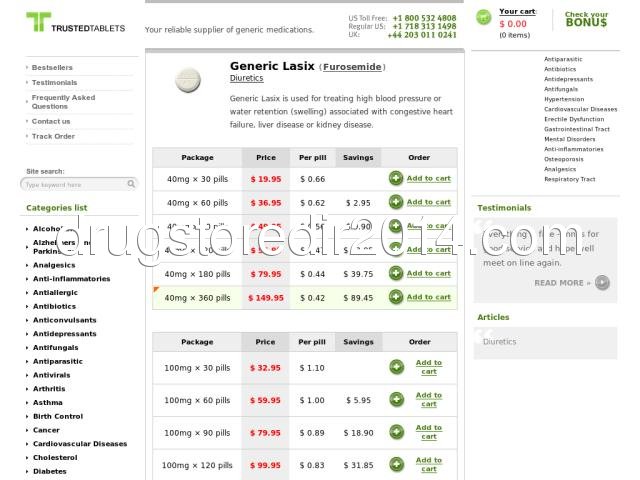This screenshot has width=640, height=480.
Task: Click the Diuretics category link under title
Action: point(246,78)
